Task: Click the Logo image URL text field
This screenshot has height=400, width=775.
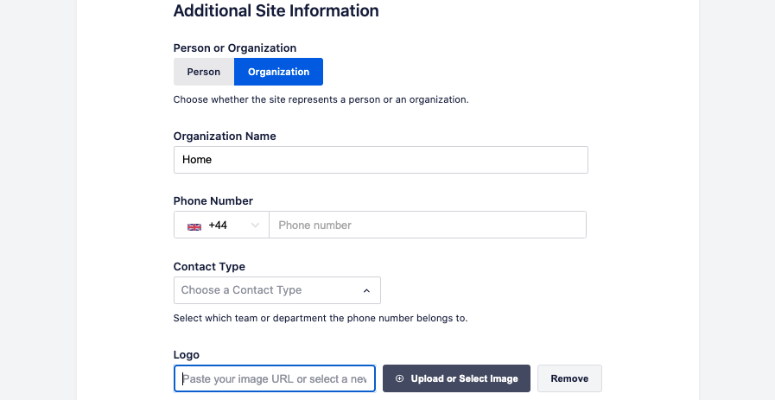Action: [x=274, y=379]
